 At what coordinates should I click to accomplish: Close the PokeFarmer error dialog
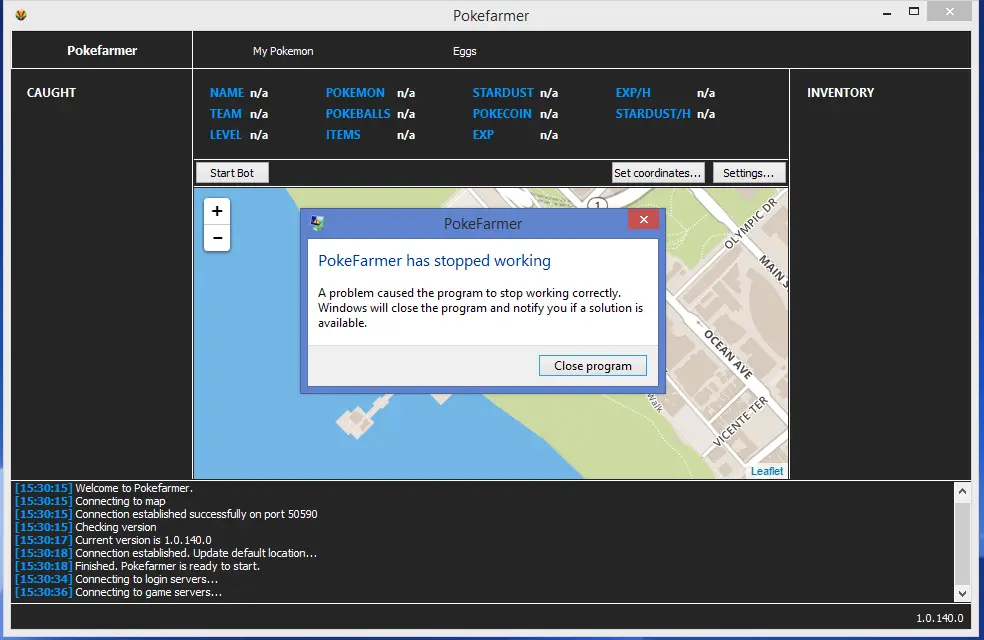(643, 220)
